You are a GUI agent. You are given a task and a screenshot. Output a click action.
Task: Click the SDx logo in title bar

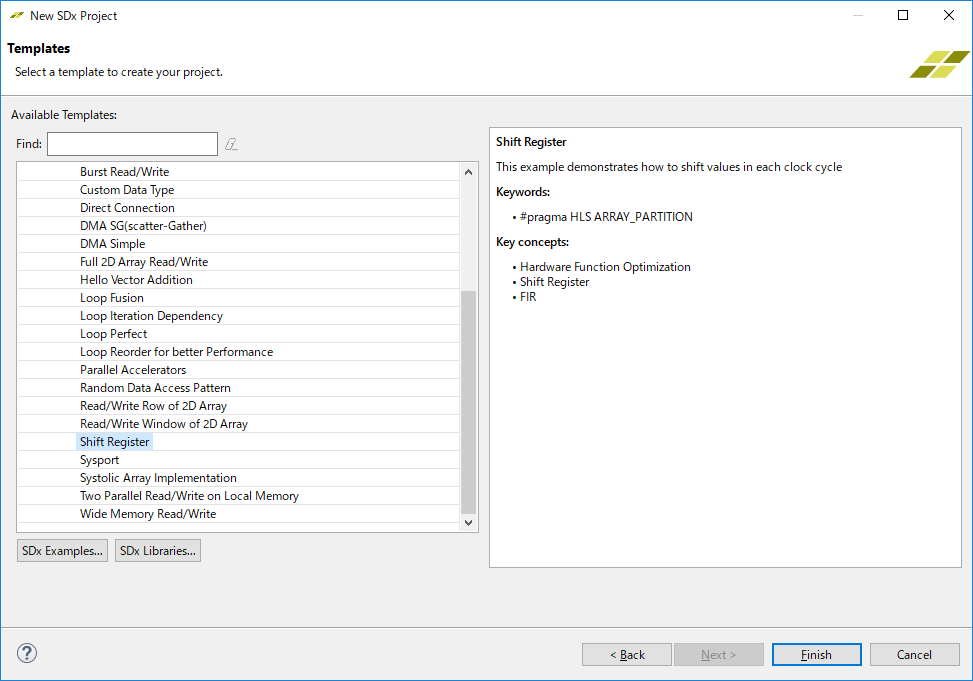coord(17,16)
